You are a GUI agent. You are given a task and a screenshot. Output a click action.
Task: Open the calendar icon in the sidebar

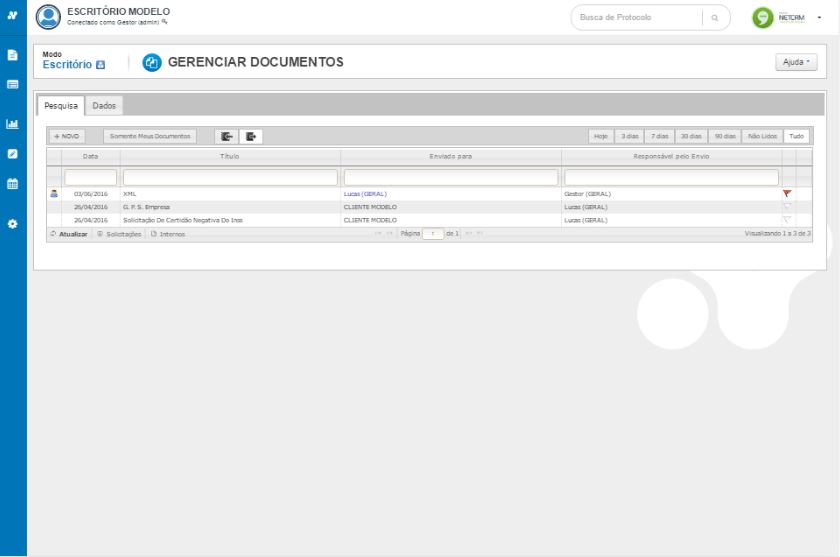[13, 184]
